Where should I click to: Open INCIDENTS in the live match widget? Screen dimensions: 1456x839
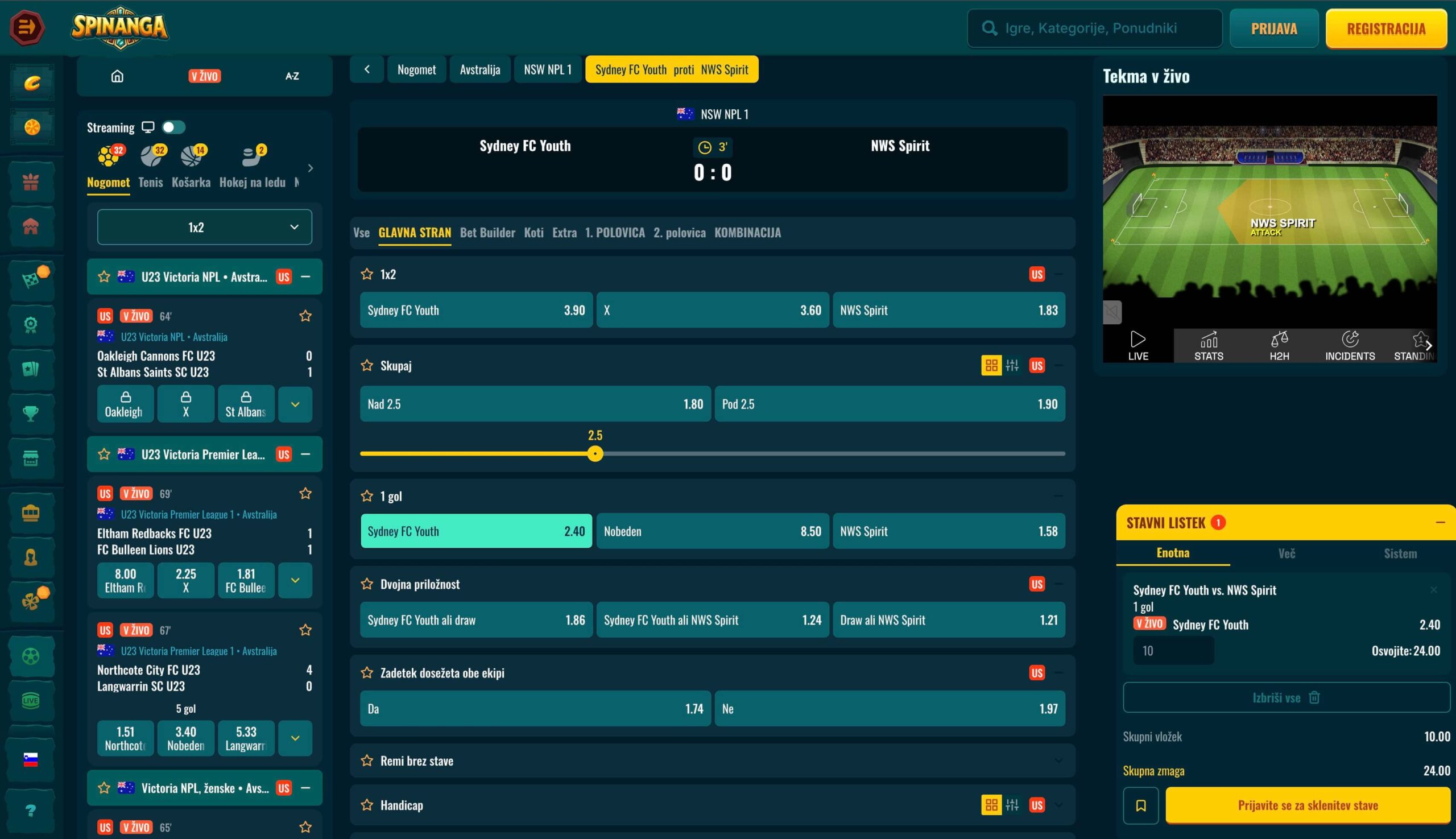click(x=1350, y=346)
